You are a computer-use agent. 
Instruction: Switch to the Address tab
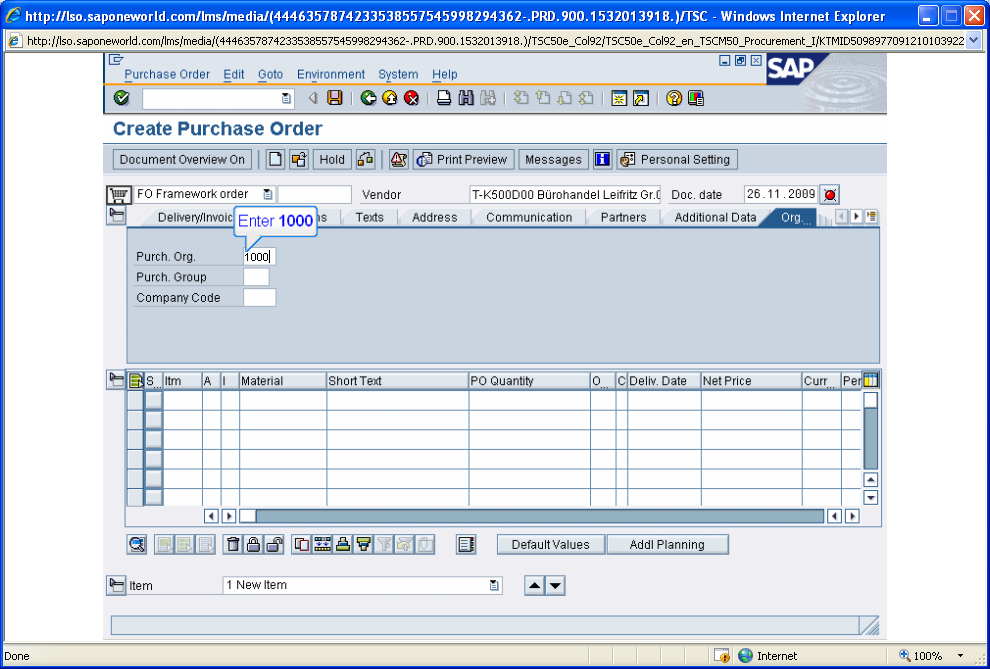click(x=434, y=217)
